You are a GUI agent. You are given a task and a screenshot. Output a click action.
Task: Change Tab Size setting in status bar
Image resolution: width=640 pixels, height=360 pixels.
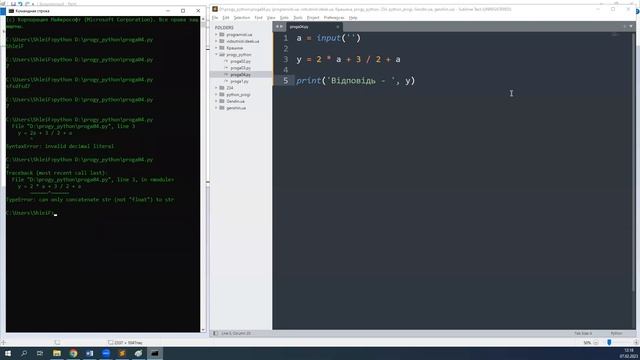(x=583, y=333)
